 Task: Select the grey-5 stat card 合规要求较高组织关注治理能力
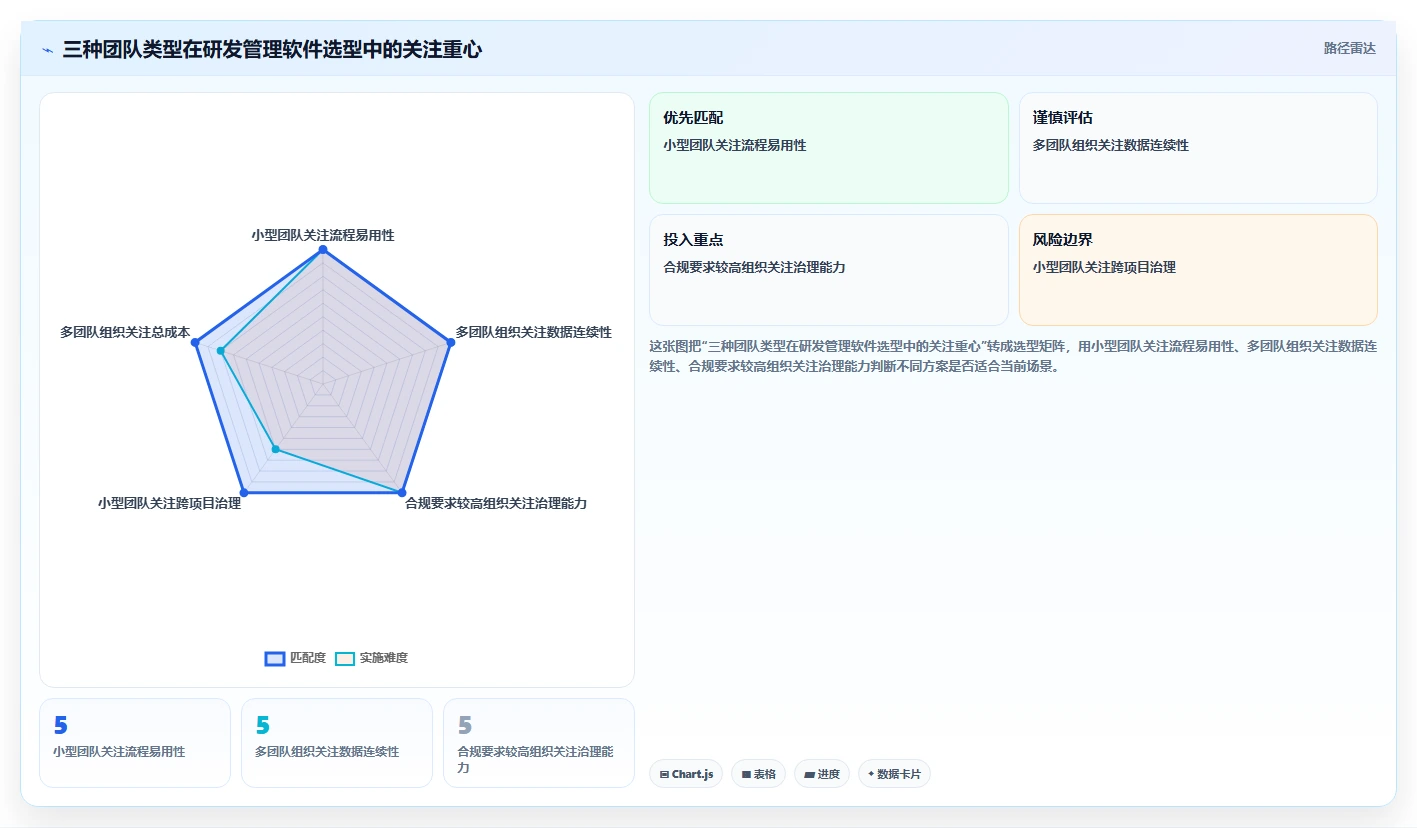point(539,743)
